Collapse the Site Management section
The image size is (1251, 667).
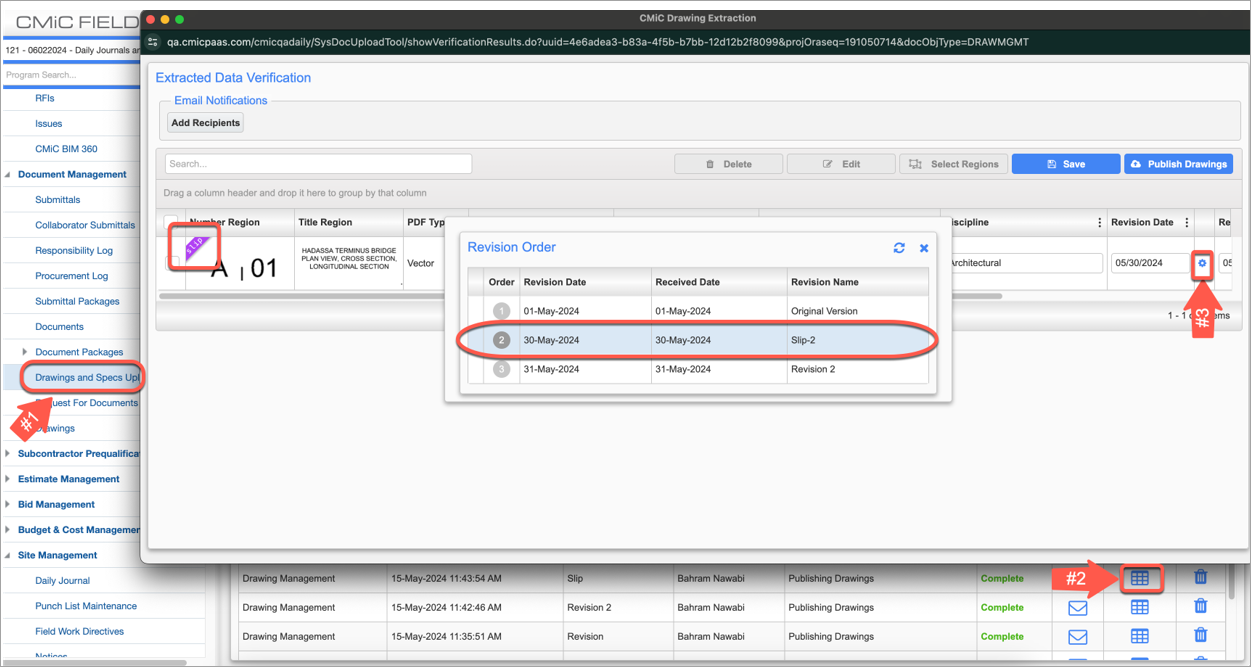pyautogui.click(x=8, y=556)
